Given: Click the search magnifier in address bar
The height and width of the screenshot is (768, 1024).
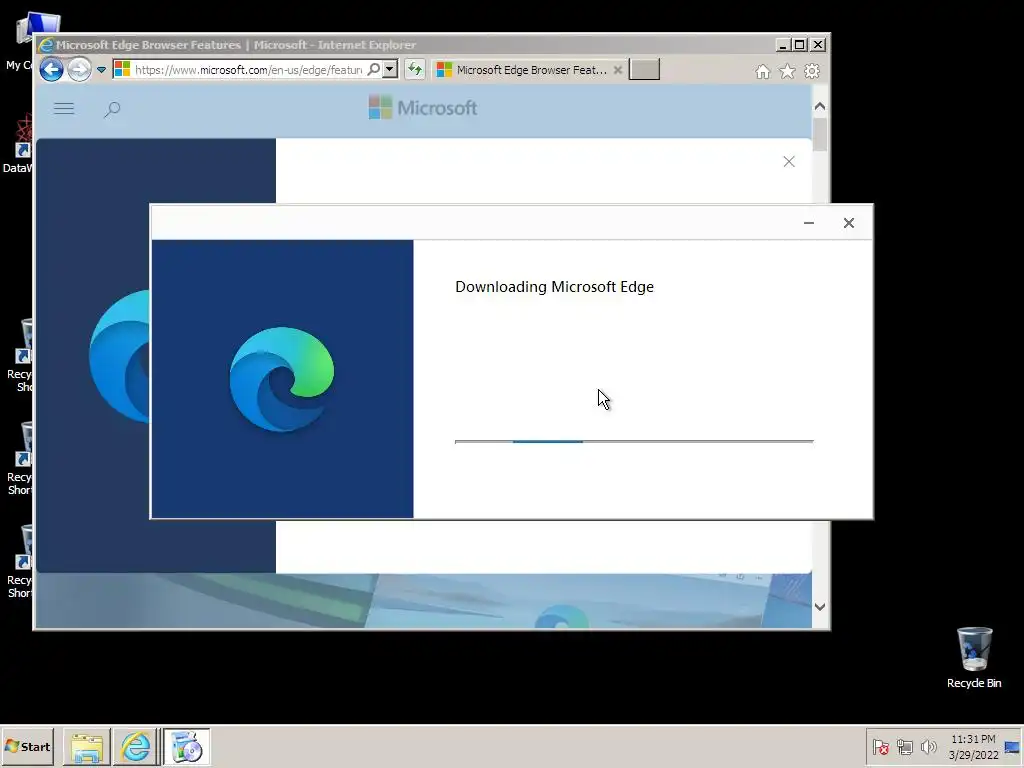Looking at the screenshot, I should pos(374,69).
